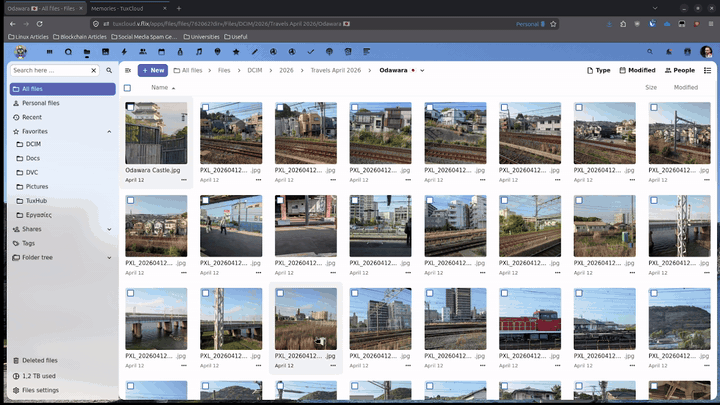Open the Files app folder icon in top bar
The height and width of the screenshot is (405, 720).
pos(87,52)
